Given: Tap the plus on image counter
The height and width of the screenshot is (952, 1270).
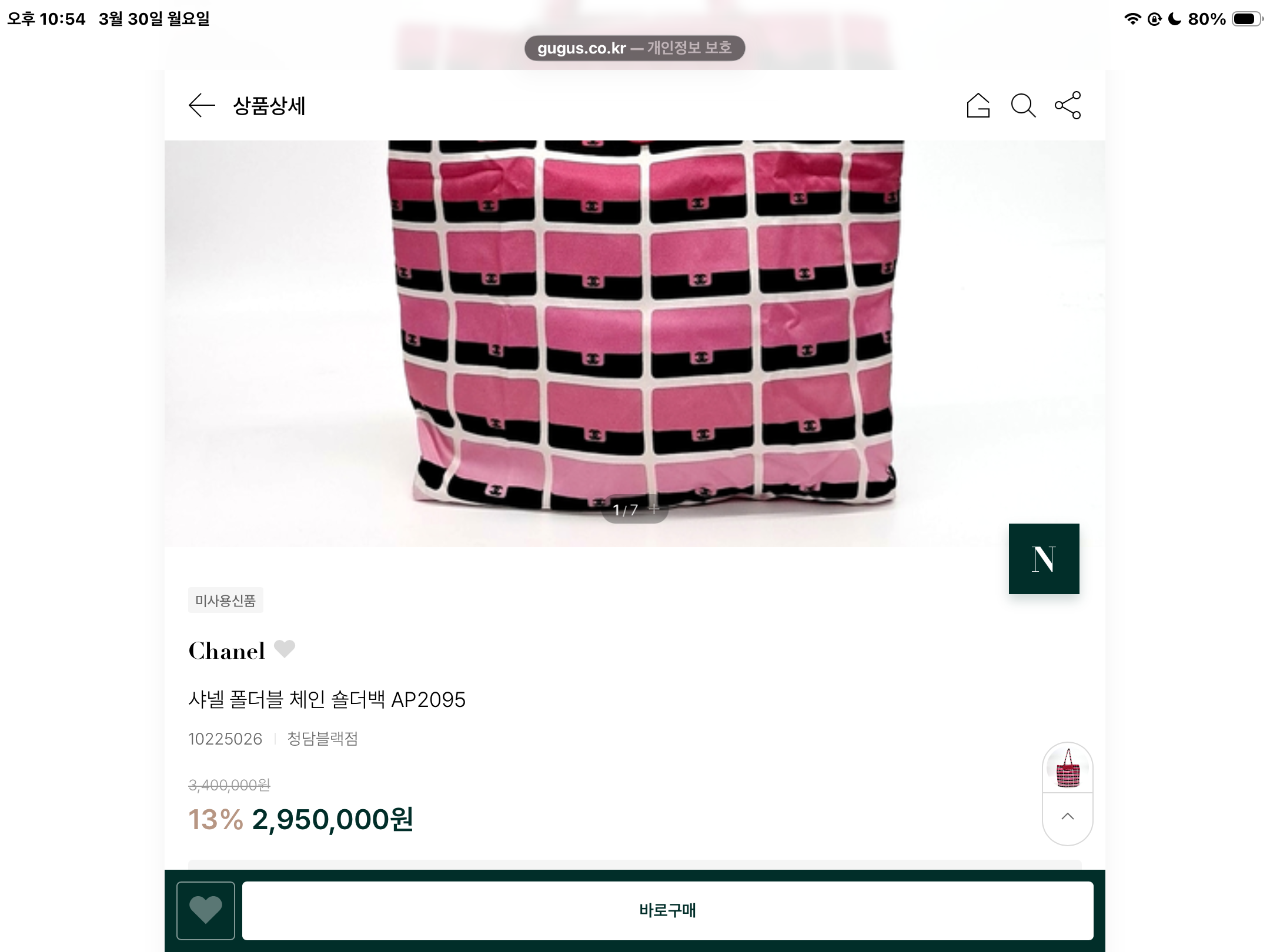Looking at the screenshot, I should coord(654,509).
